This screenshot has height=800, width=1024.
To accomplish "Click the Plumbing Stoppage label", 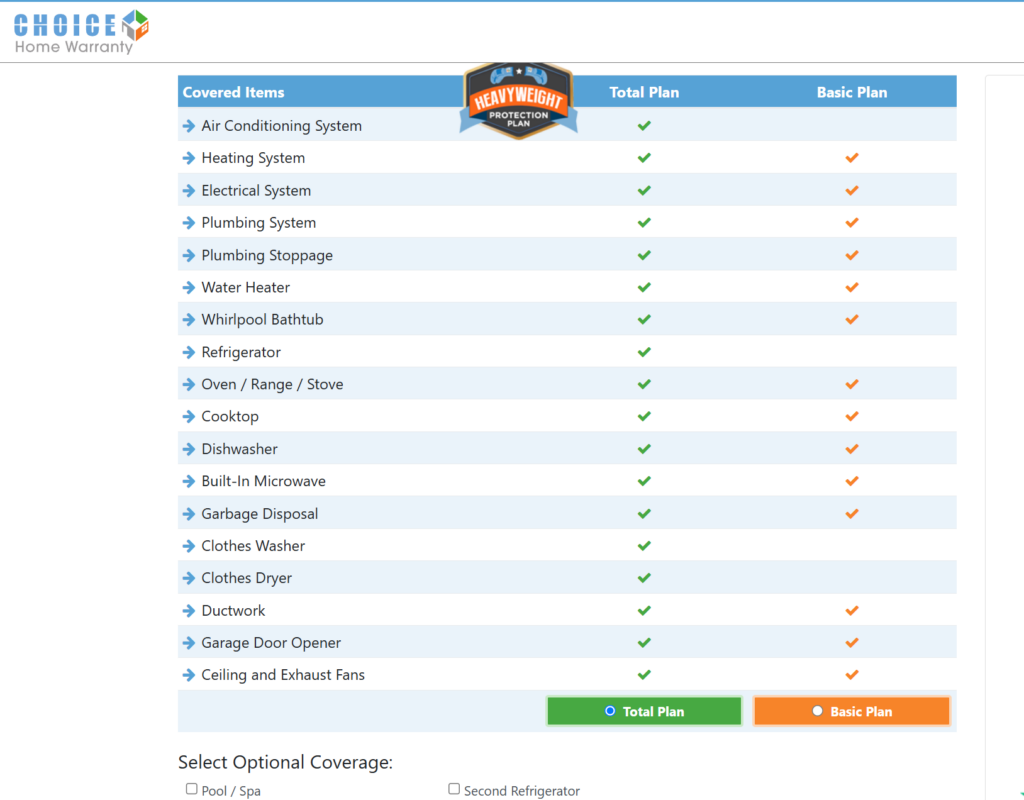I will [x=267, y=255].
